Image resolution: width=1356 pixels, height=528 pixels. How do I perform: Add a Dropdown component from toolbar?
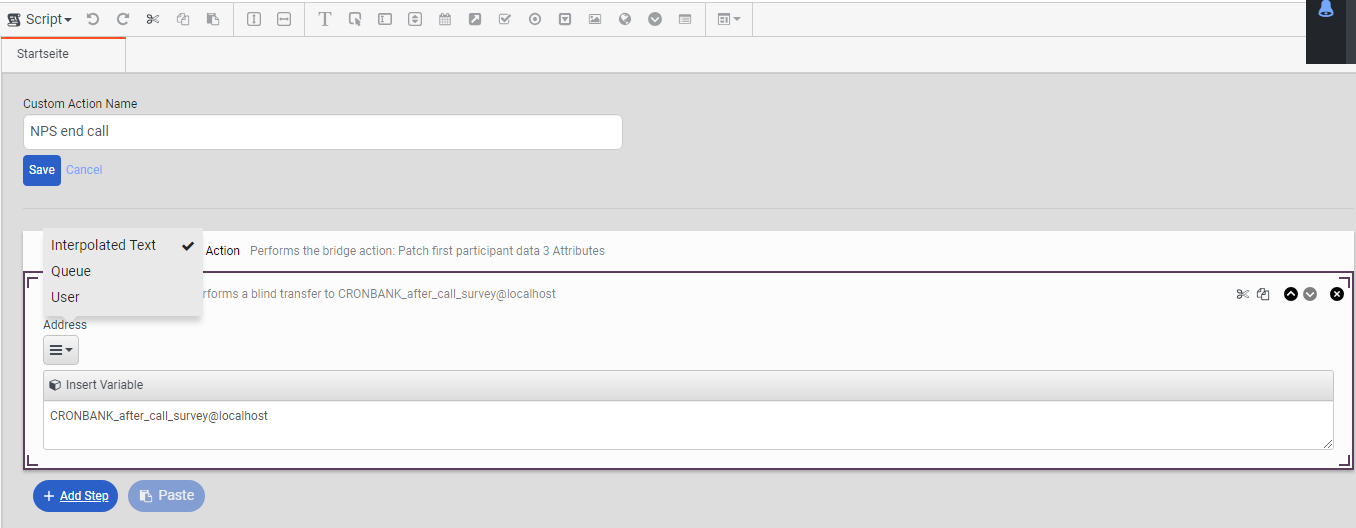coord(565,19)
